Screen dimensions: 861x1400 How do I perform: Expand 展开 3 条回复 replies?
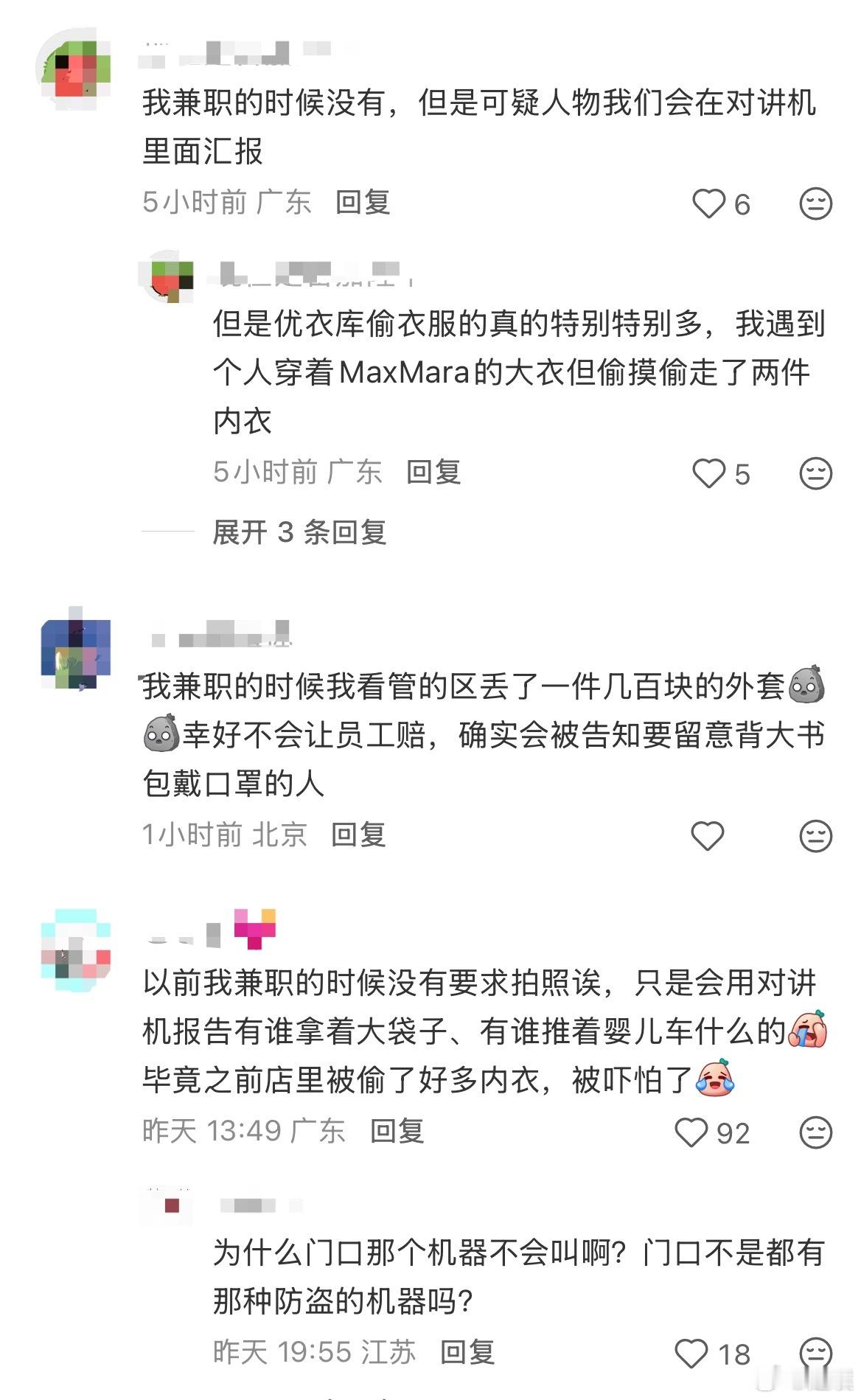pyautogui.click(x=299, y=532)
